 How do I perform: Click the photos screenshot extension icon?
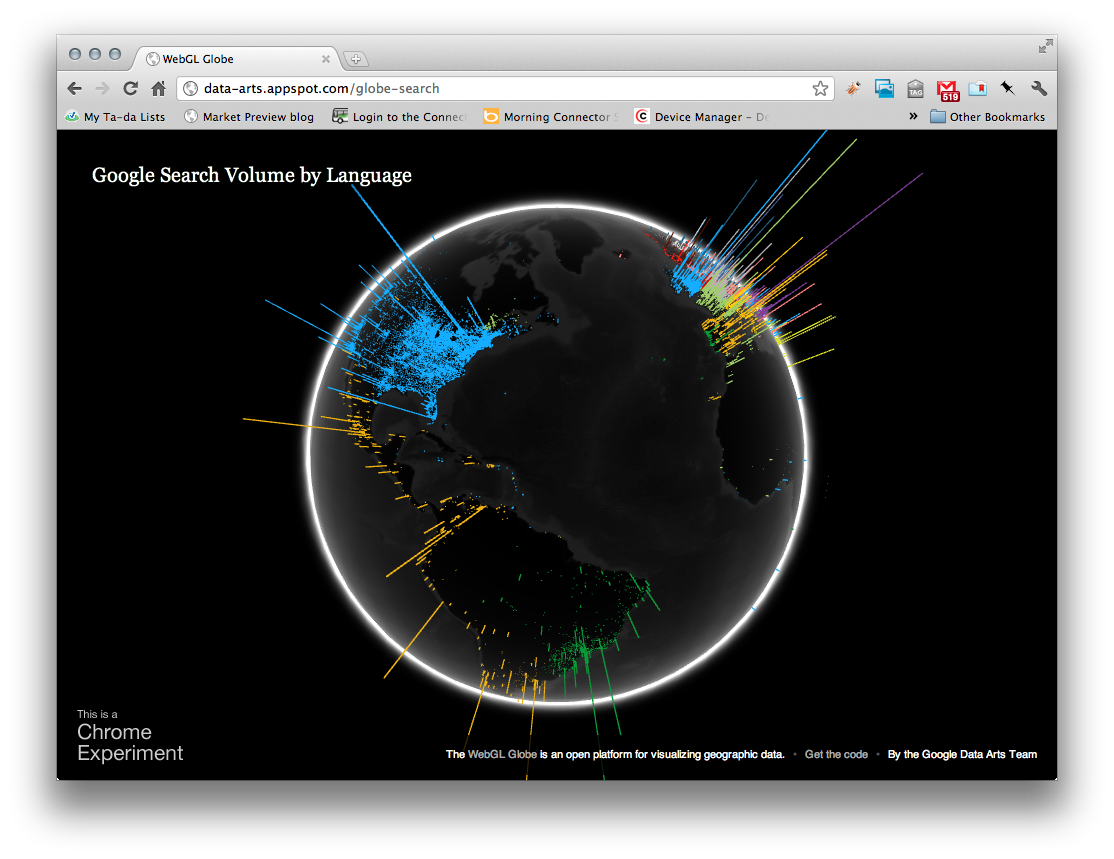[x=884, y=89]
